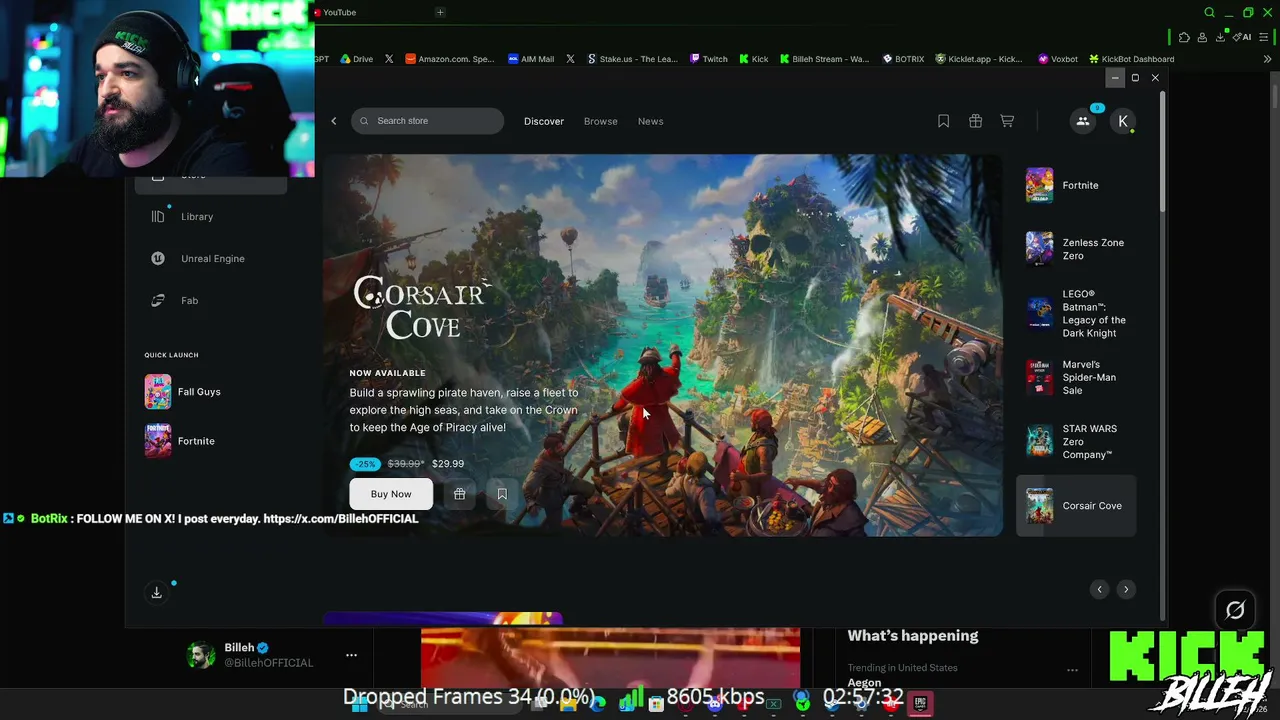Open Kick bookmark
This screenshot has height=720, width=1280.
(754, 59)
